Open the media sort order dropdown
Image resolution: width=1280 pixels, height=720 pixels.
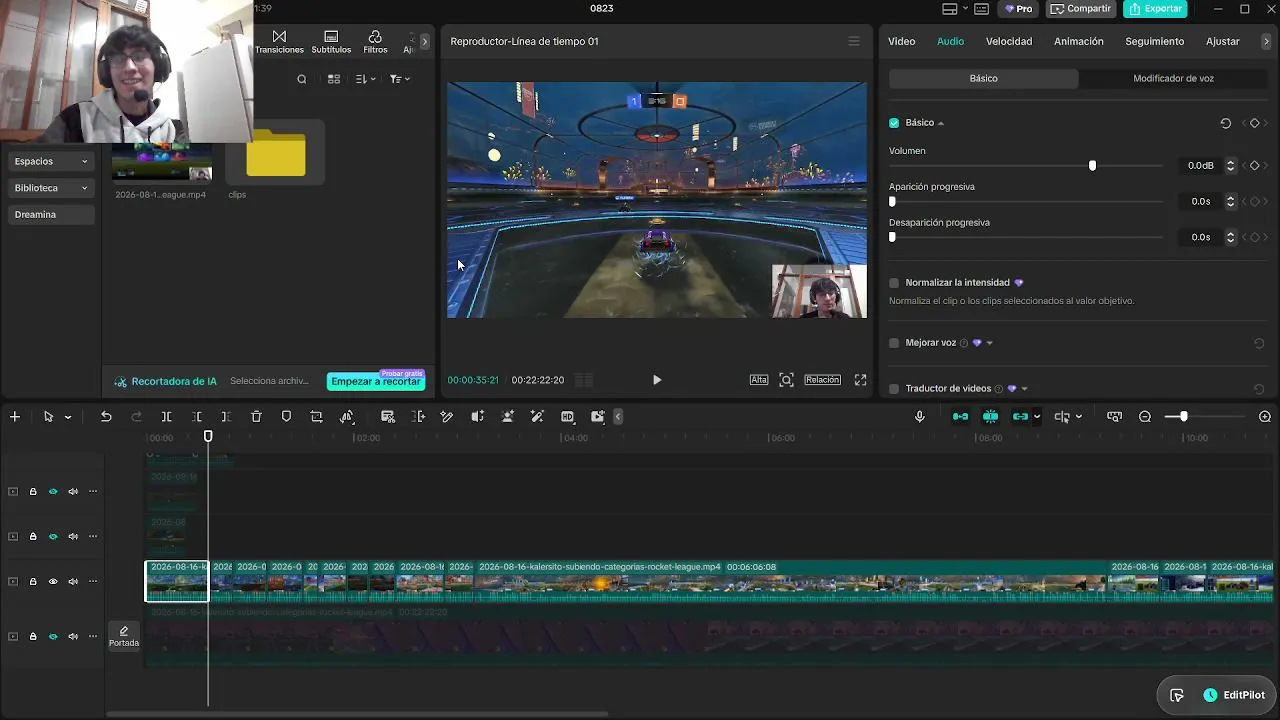pos(366,79)
